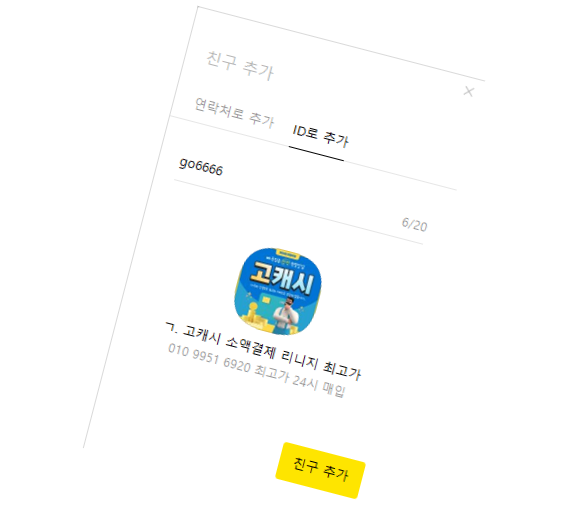Switch to the 연락처로 추가 tab

pyautogui.click(x=234, y=113)
